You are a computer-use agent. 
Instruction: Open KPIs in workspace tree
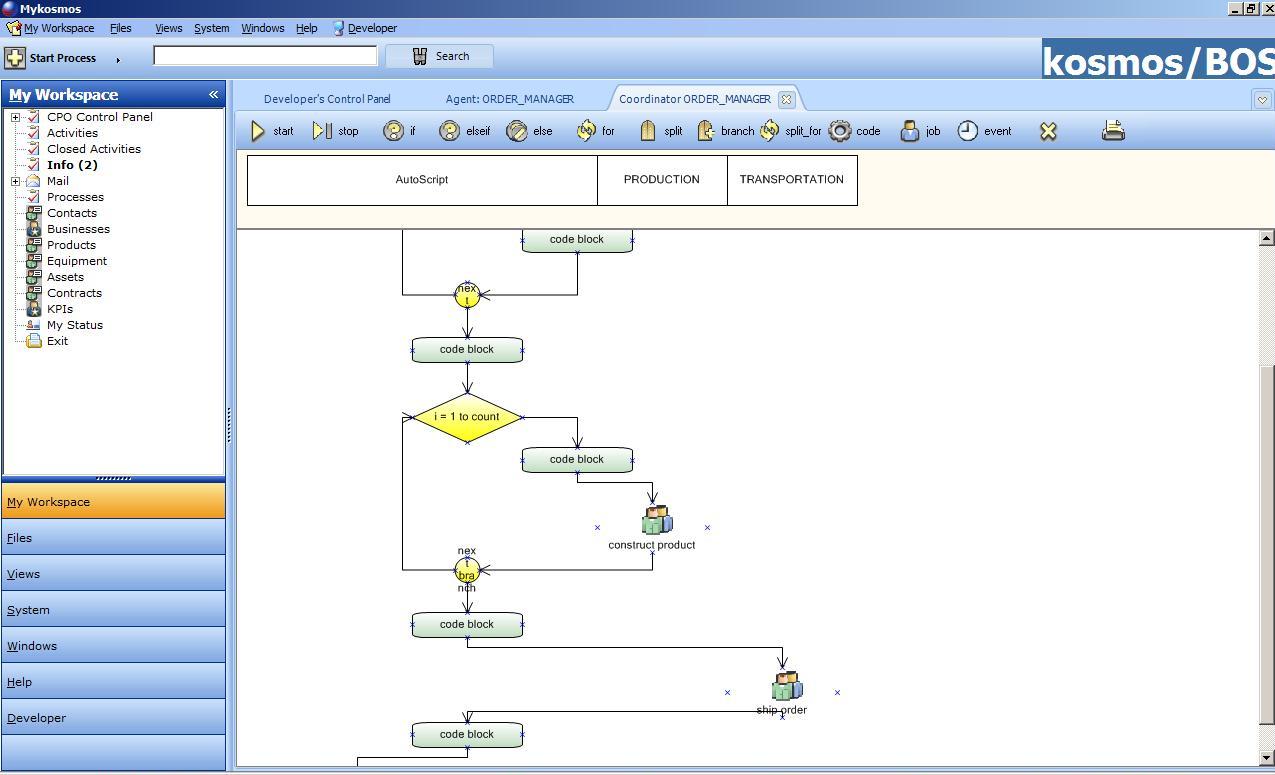tap(60, 309)
